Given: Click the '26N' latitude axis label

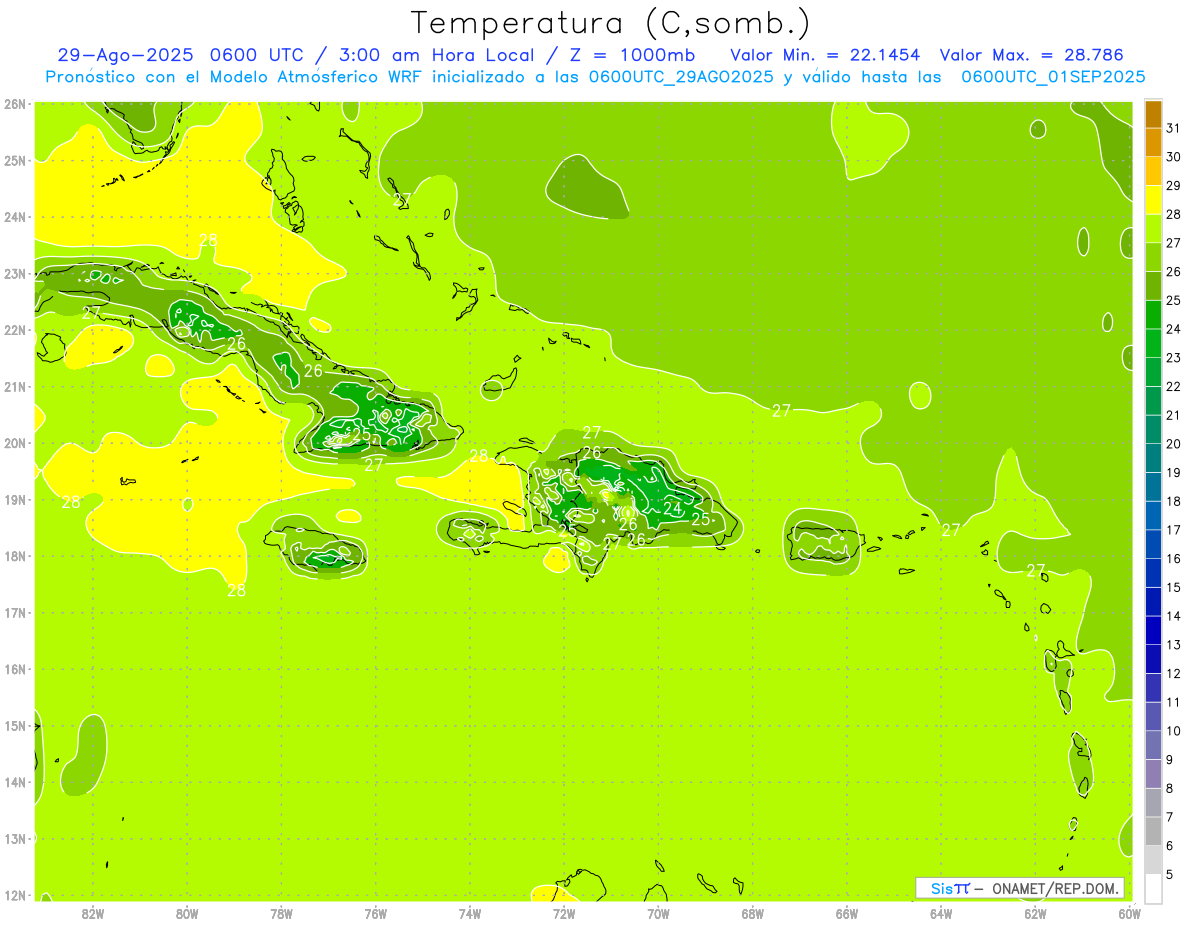Looking at the screenshot, I should click(x=15, y=104).
